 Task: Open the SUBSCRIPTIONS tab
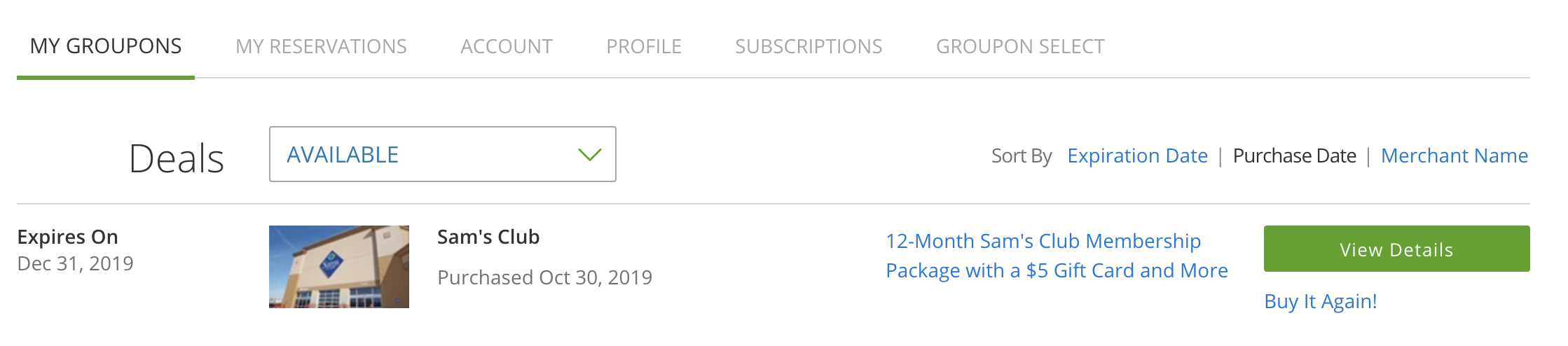pyautogui.click(x=809, y=46)
